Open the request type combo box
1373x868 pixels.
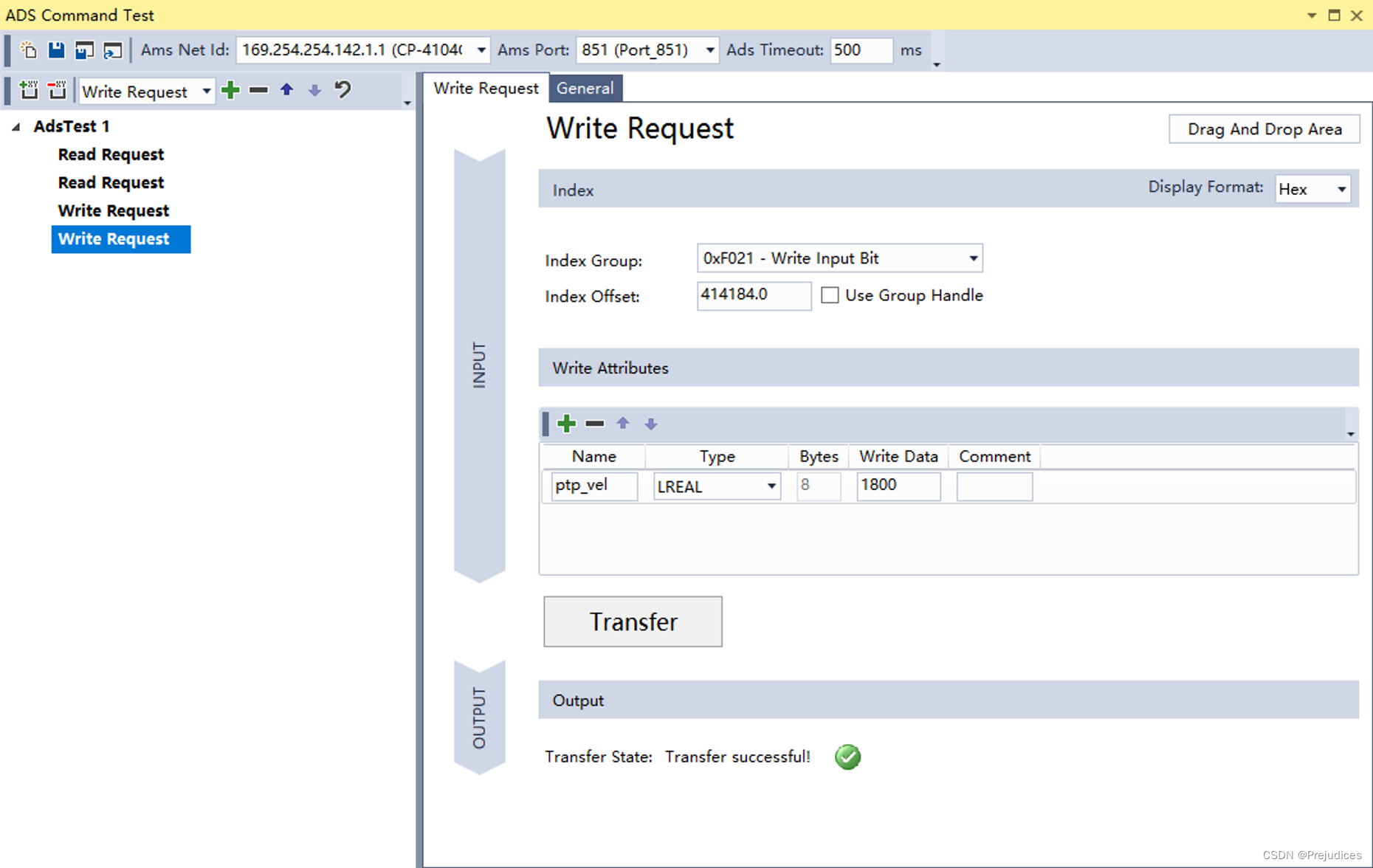click(x=147, y=92)
